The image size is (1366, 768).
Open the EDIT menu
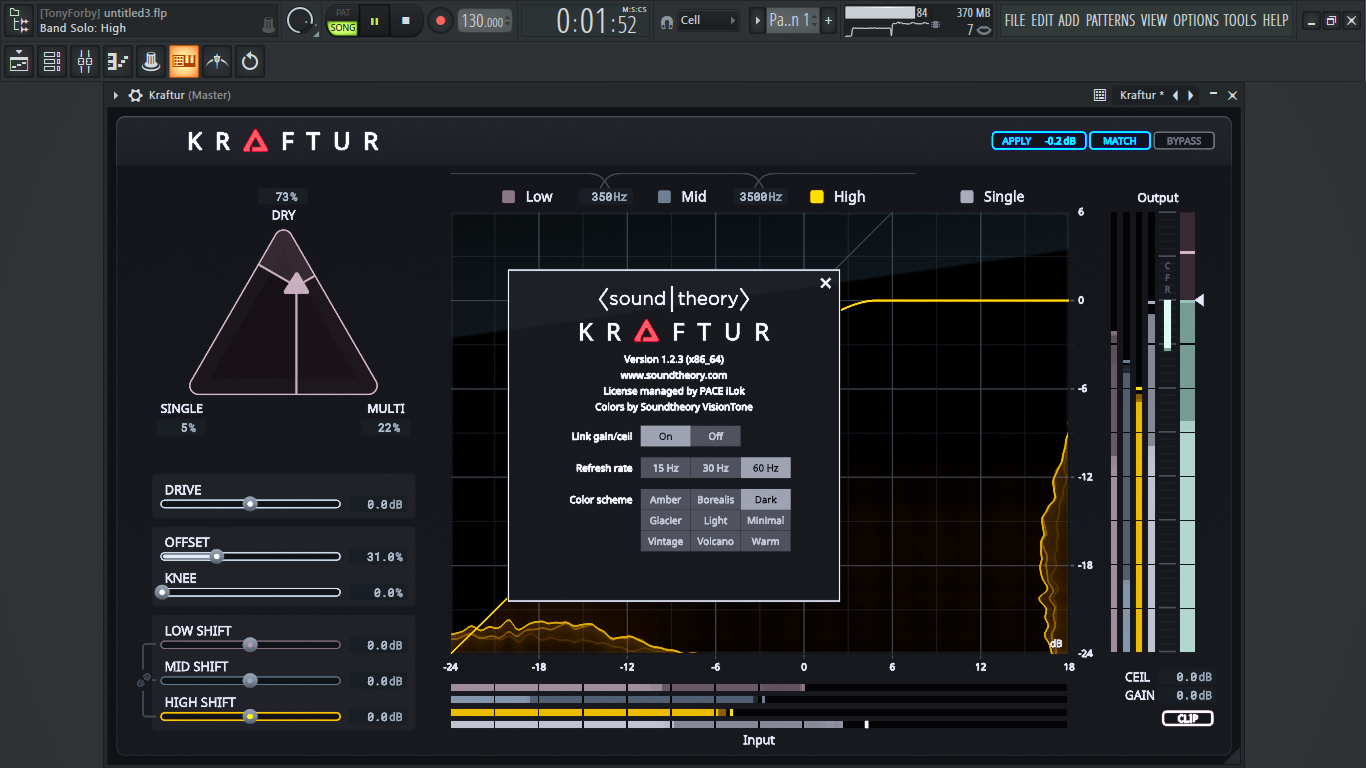click(x=1042, y=20)
